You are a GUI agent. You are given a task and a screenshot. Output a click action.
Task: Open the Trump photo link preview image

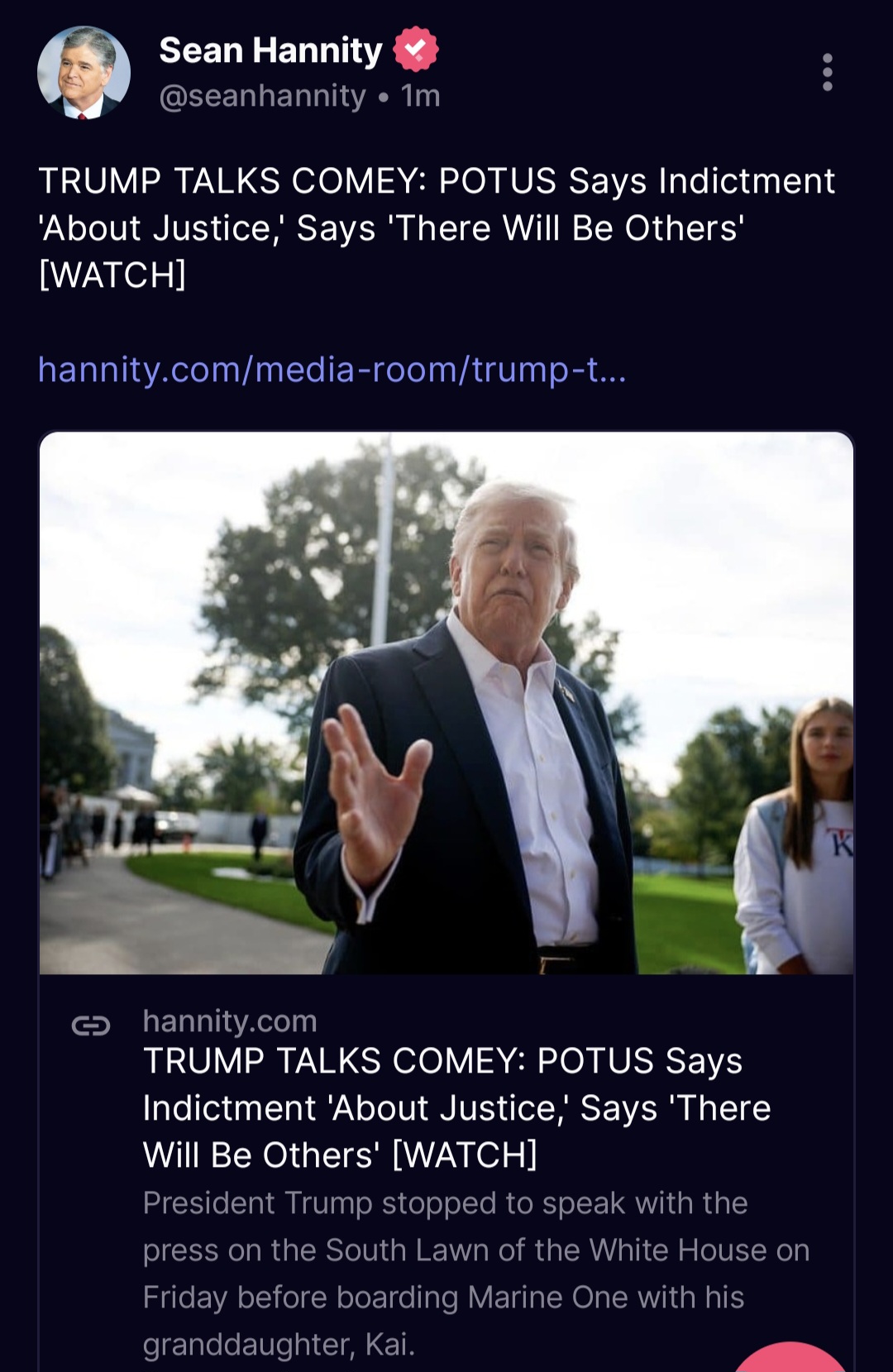tap(446, 703)
